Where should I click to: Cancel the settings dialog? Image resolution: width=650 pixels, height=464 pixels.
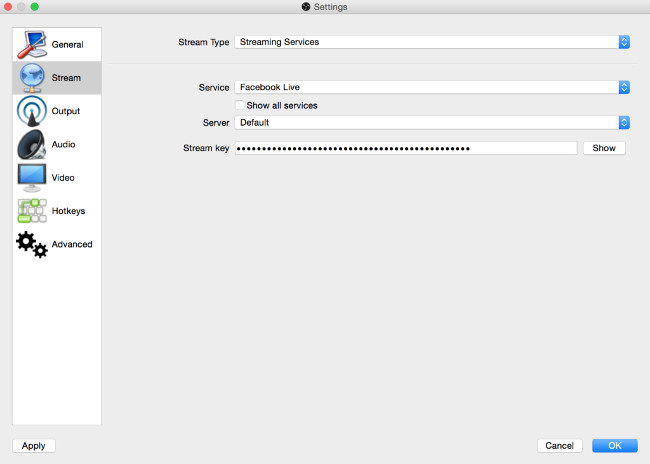point(560,446)
